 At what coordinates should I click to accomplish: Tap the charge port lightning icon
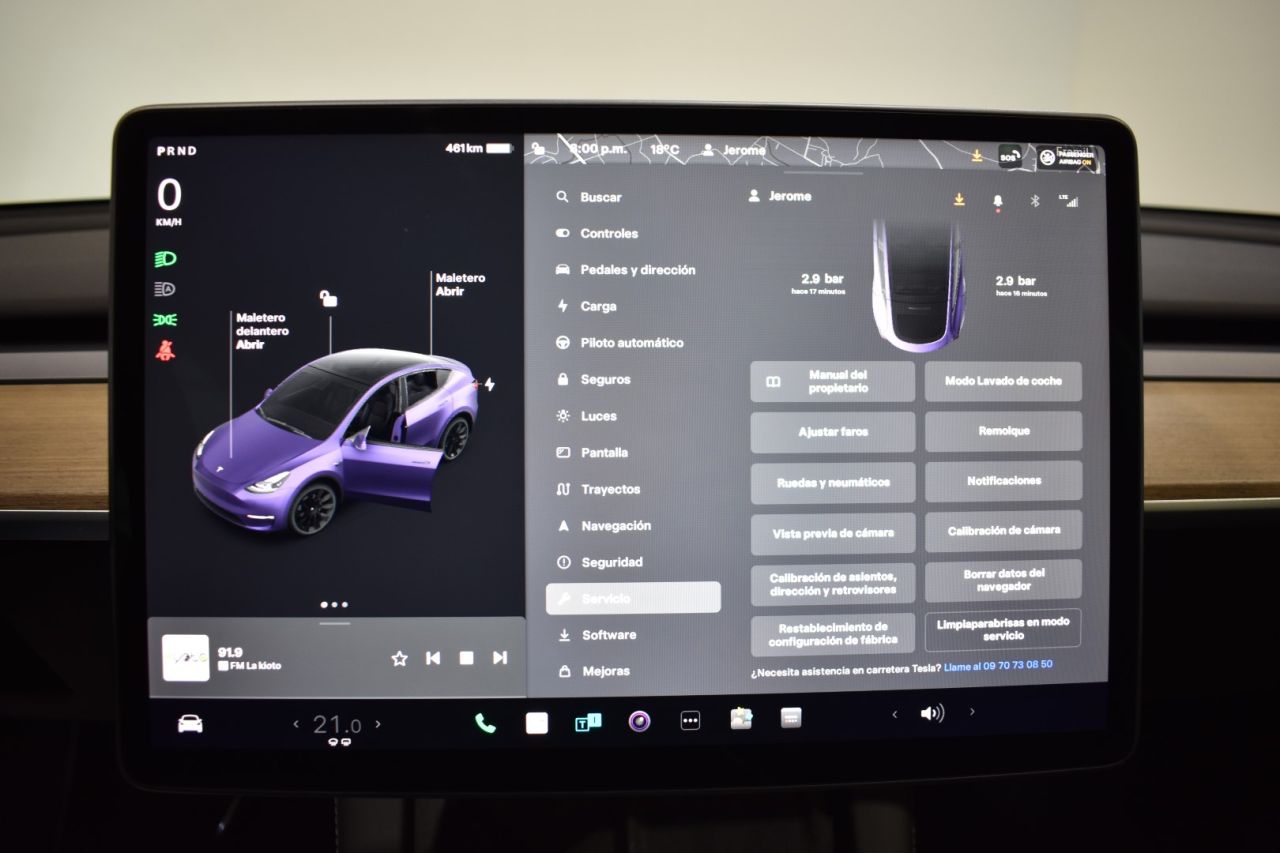(x=489, y=383)
